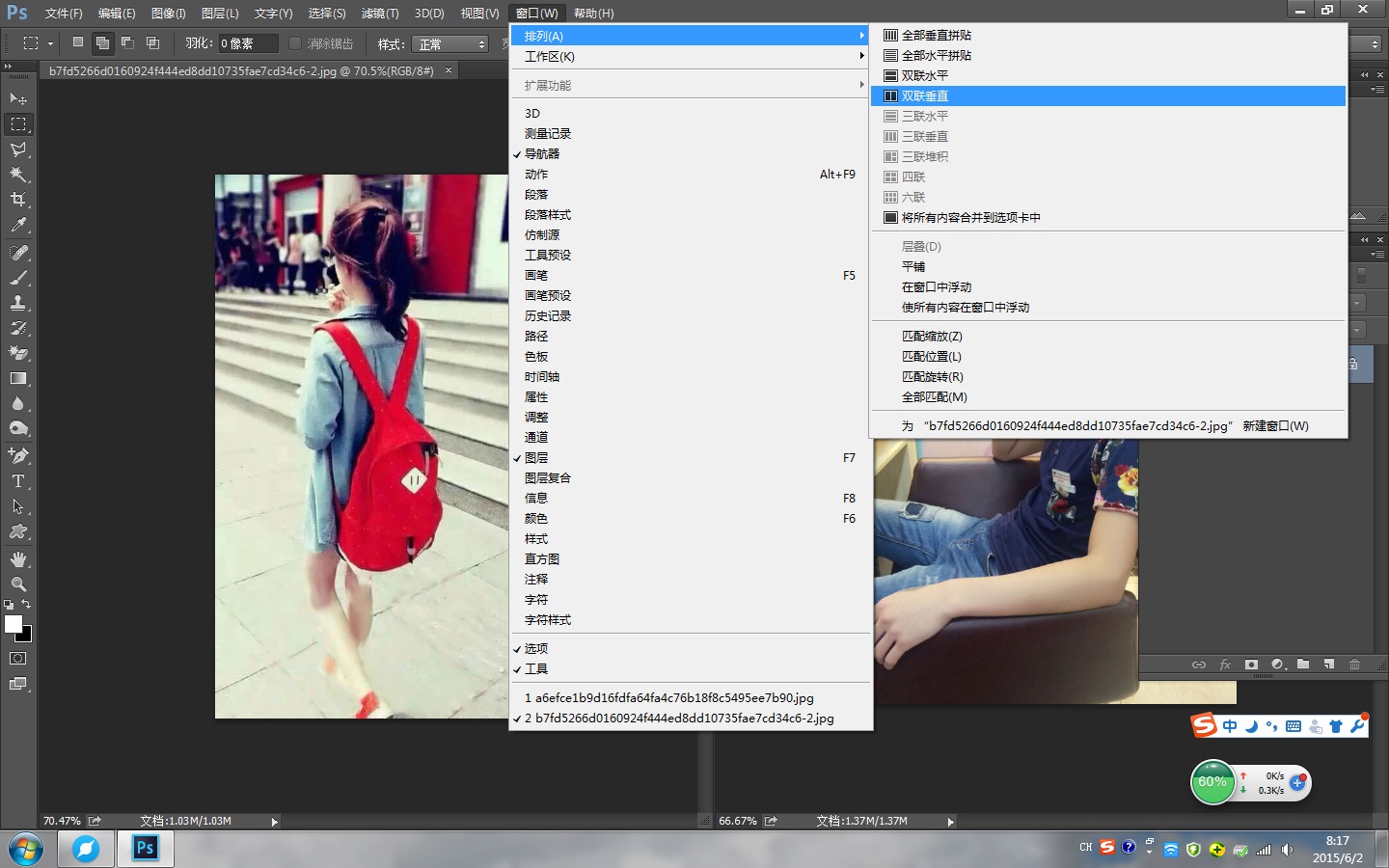
Task: Click the layer style fx icon
Action: tap(1225, 665)
